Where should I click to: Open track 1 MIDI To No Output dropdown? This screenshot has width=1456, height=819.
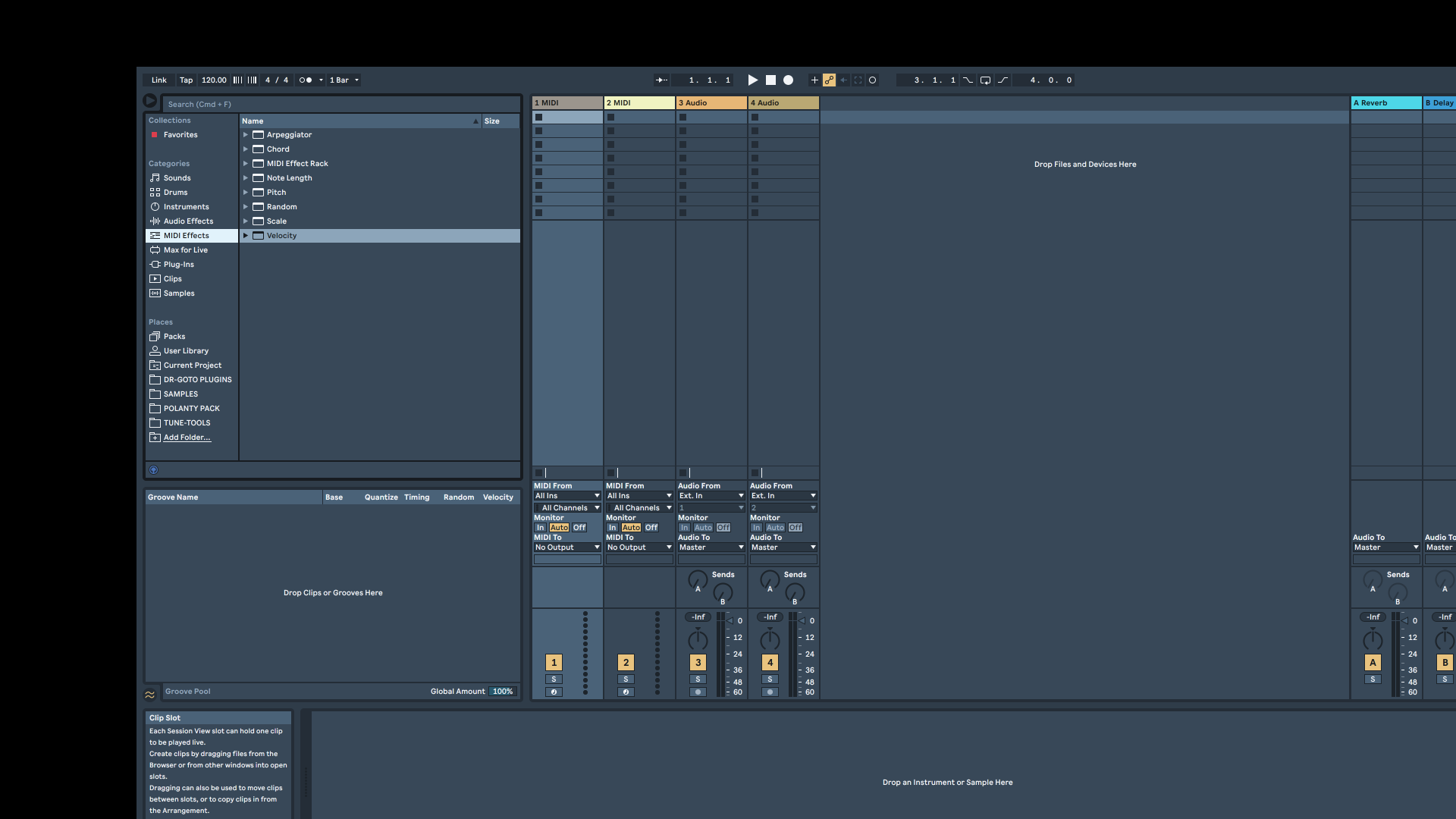(x=566, y=548)
